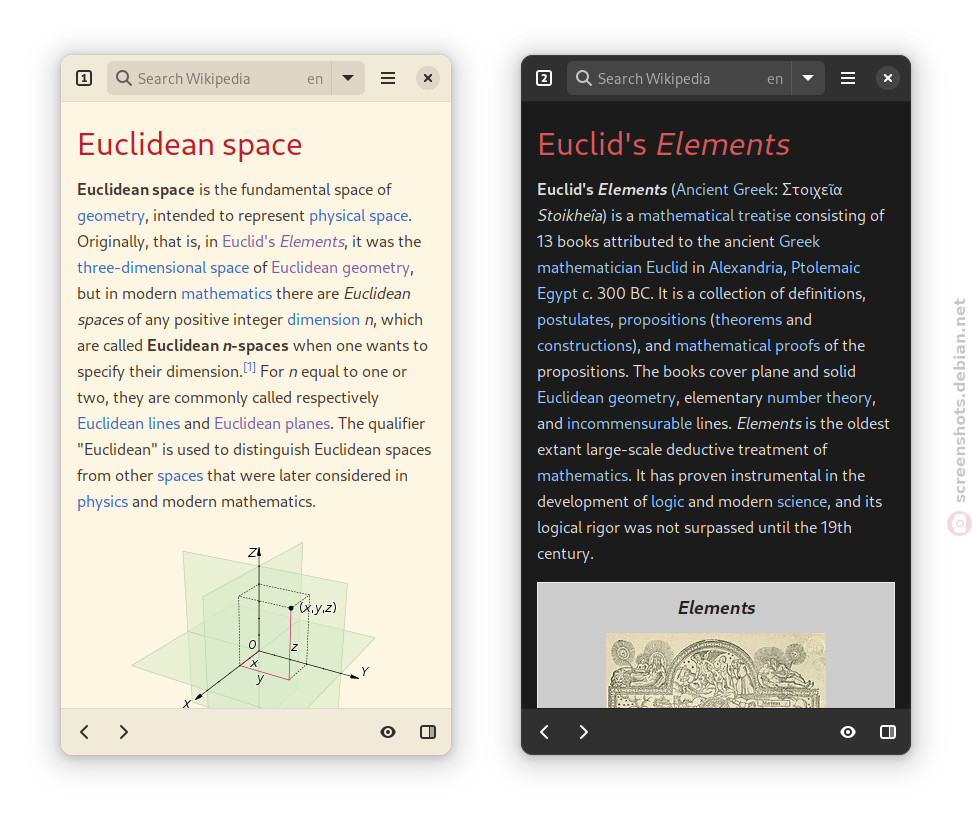Go back in light window
Screen dimensions: 972x822
click(84, 732)
